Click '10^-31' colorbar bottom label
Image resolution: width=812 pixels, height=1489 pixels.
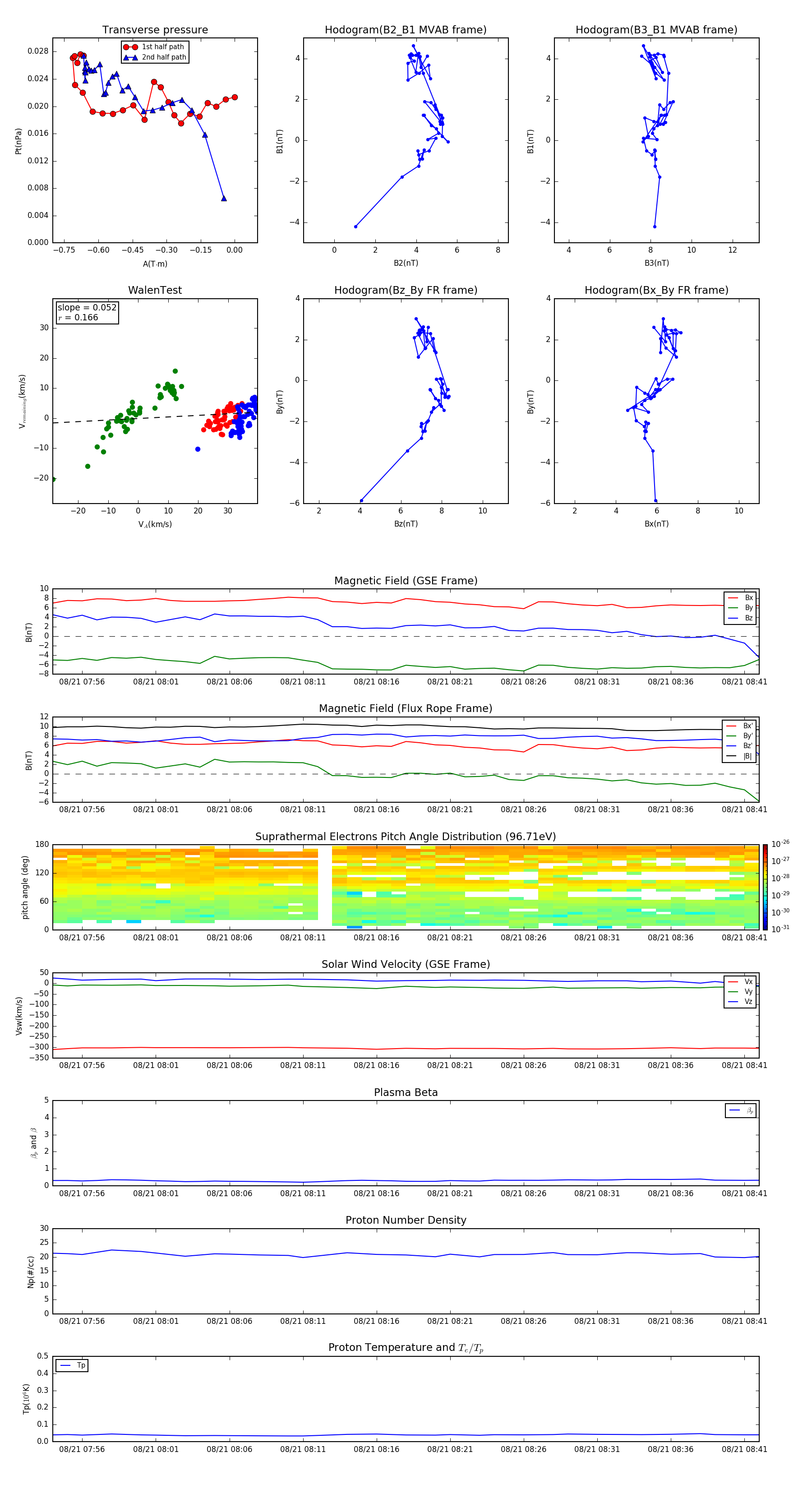click(780, 929)
